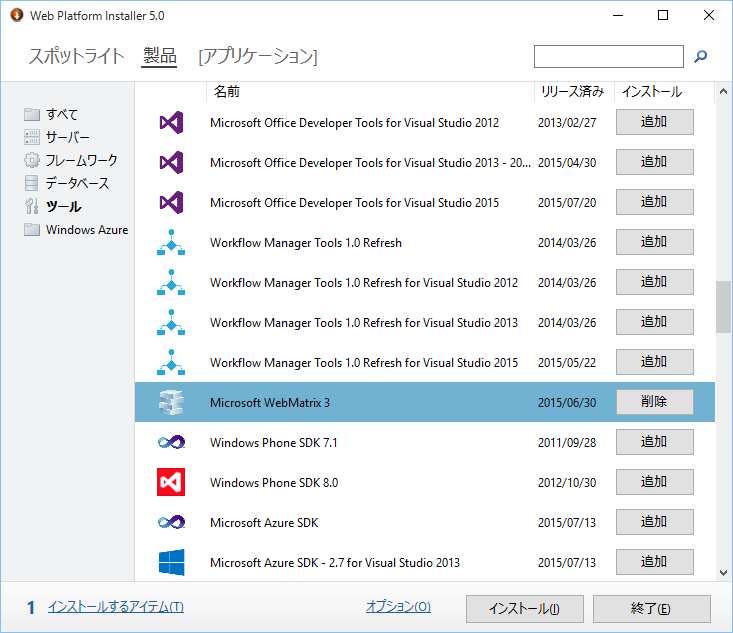Click the サーバー server icon

(x=32, y=137)
